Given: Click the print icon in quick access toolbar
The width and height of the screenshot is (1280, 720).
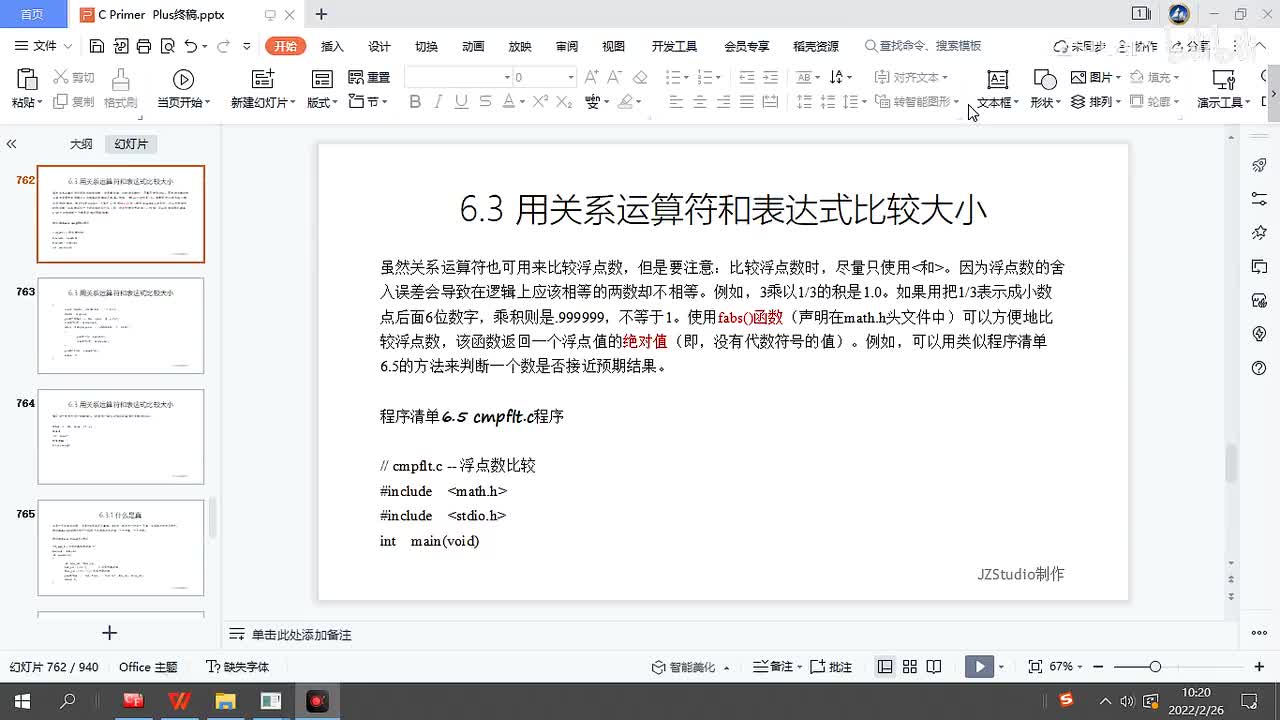Looking at the screenshot, I should point(144,46).
